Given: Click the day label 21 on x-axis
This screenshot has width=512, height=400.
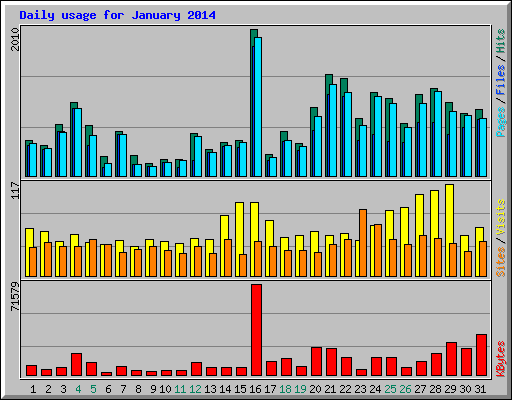Looking at the screenshot, I should [330, 389].
